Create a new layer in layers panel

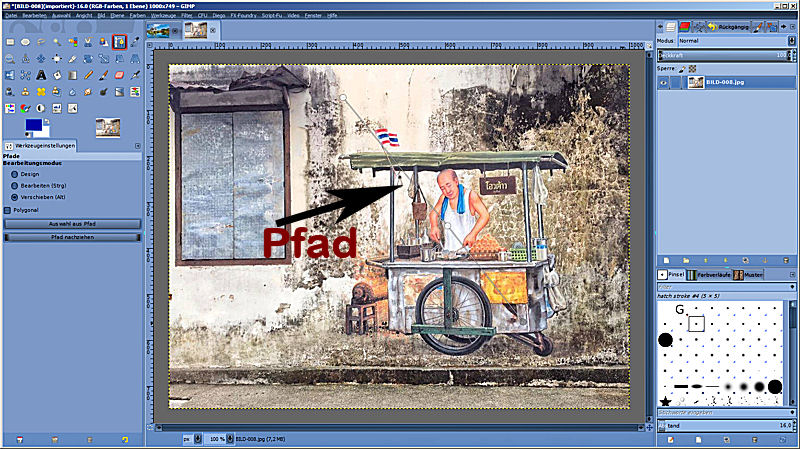[666, 260]
